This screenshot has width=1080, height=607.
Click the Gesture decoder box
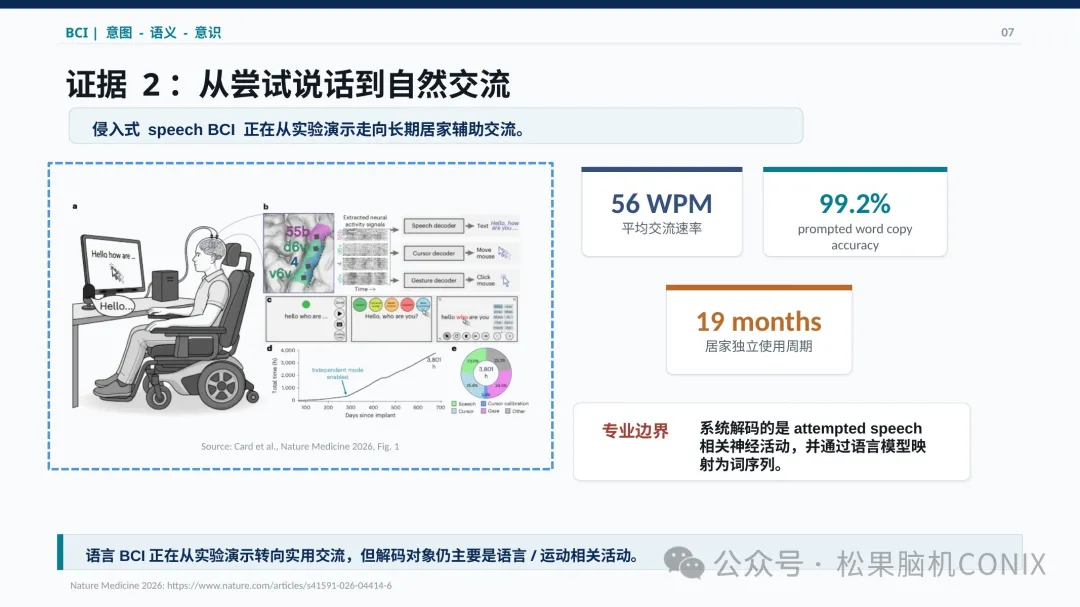[x=433, y=280]
